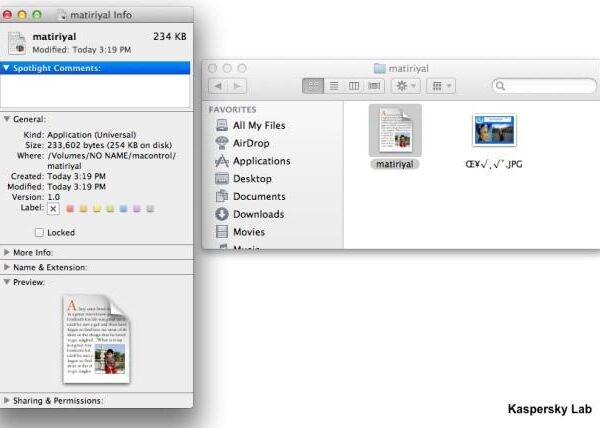600x428 pixels.
Task: Enable the Locked checkbox
Action: [x=39, y=232]
